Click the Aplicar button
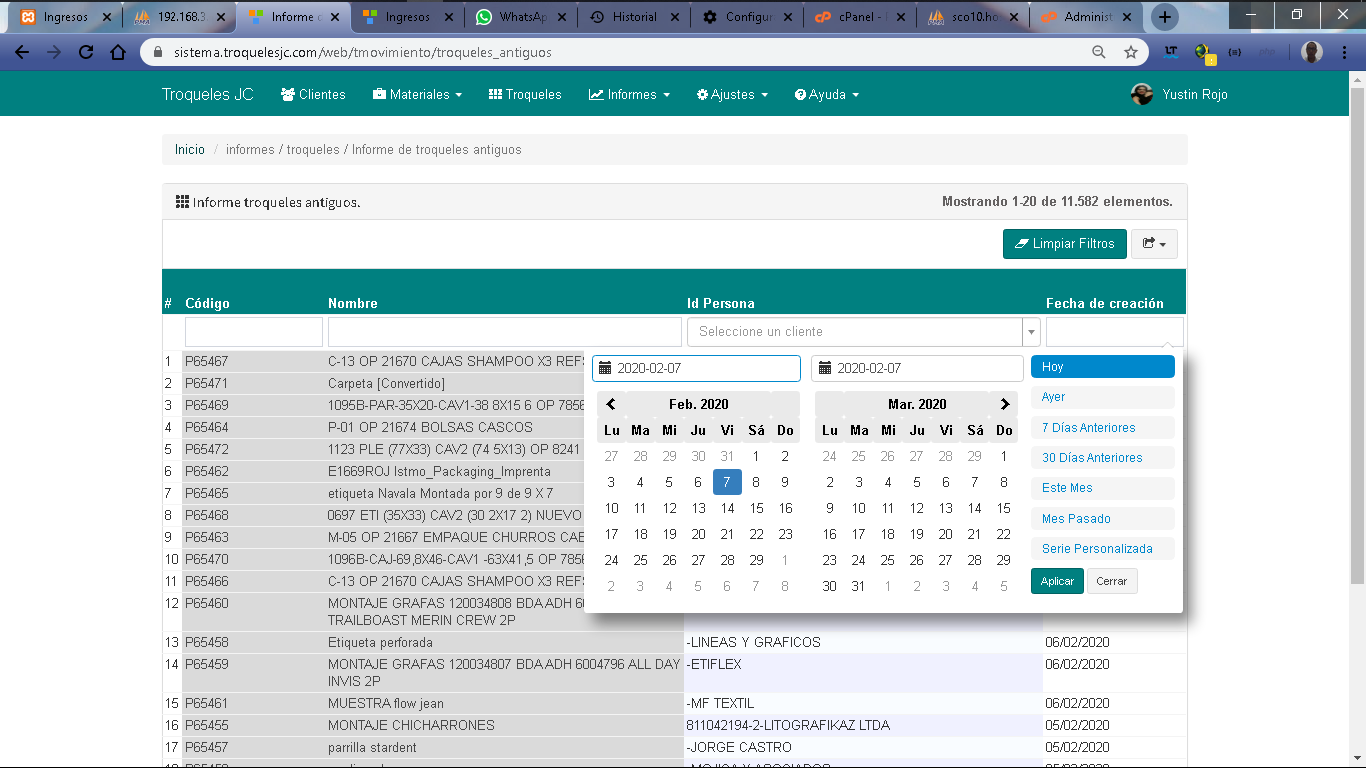1366x768 pixels. point(1057,581)
